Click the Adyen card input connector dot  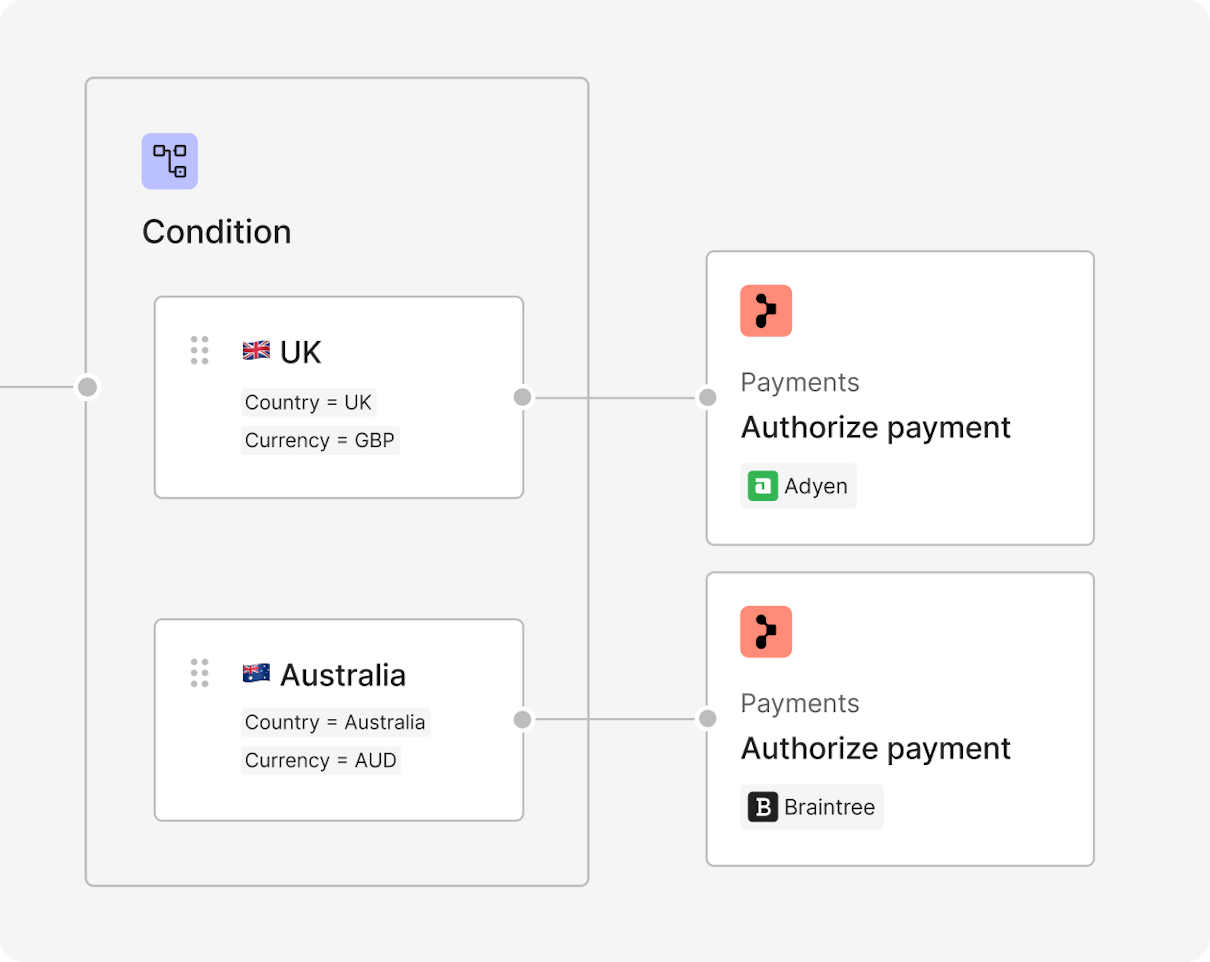pos(708,397)
